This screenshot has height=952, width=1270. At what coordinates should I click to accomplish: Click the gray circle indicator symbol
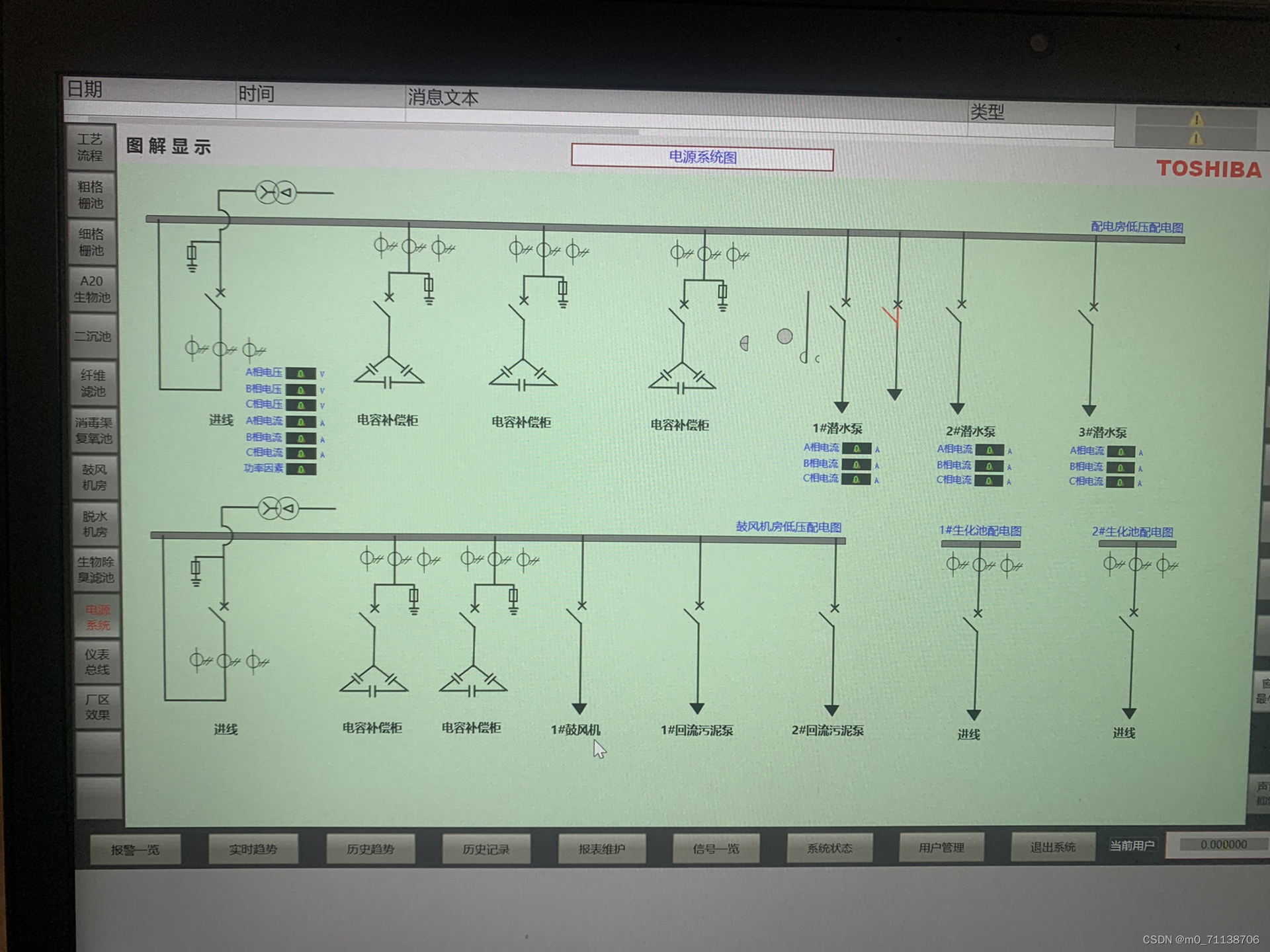click(784, 337)
